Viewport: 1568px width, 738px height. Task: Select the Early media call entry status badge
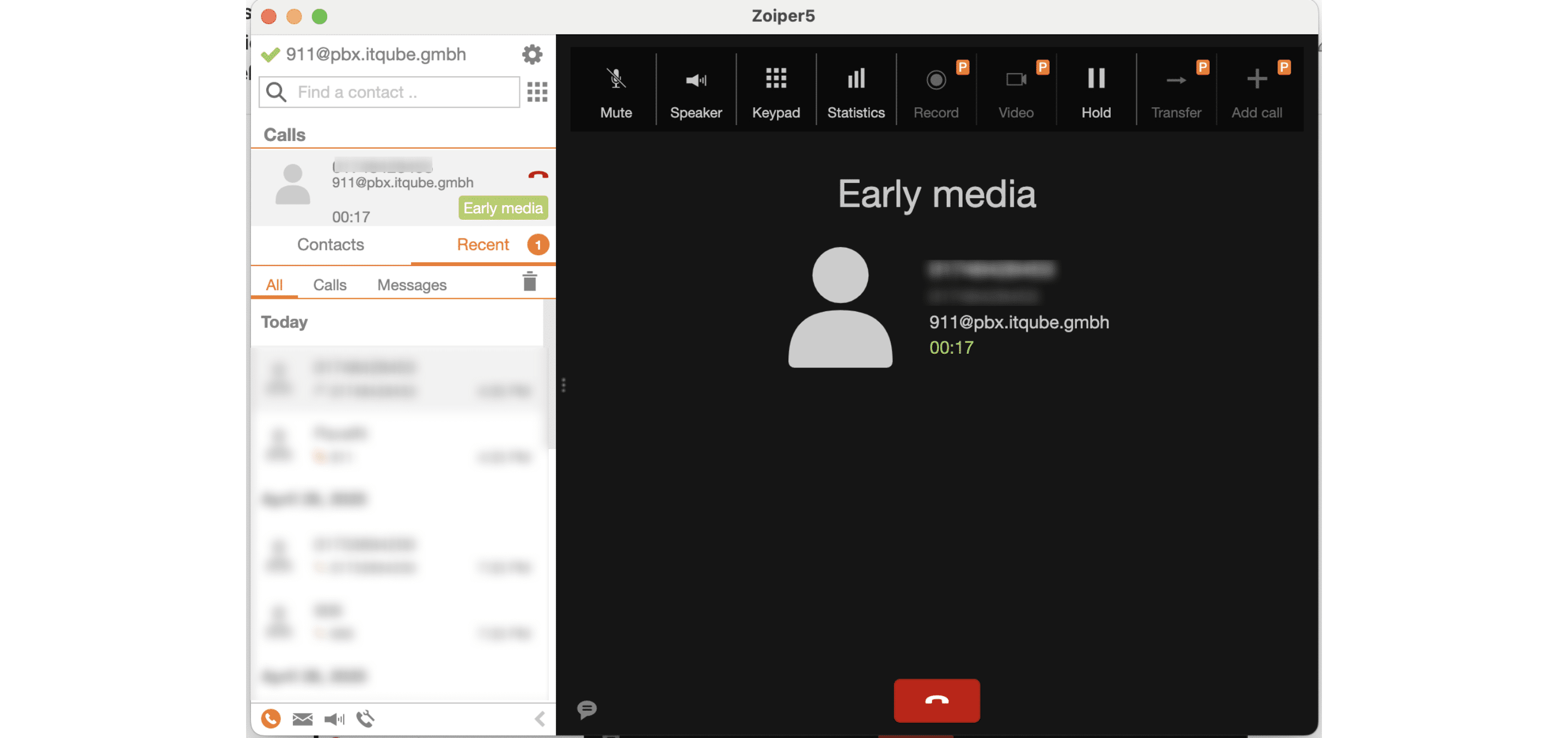tap(503, 208)
